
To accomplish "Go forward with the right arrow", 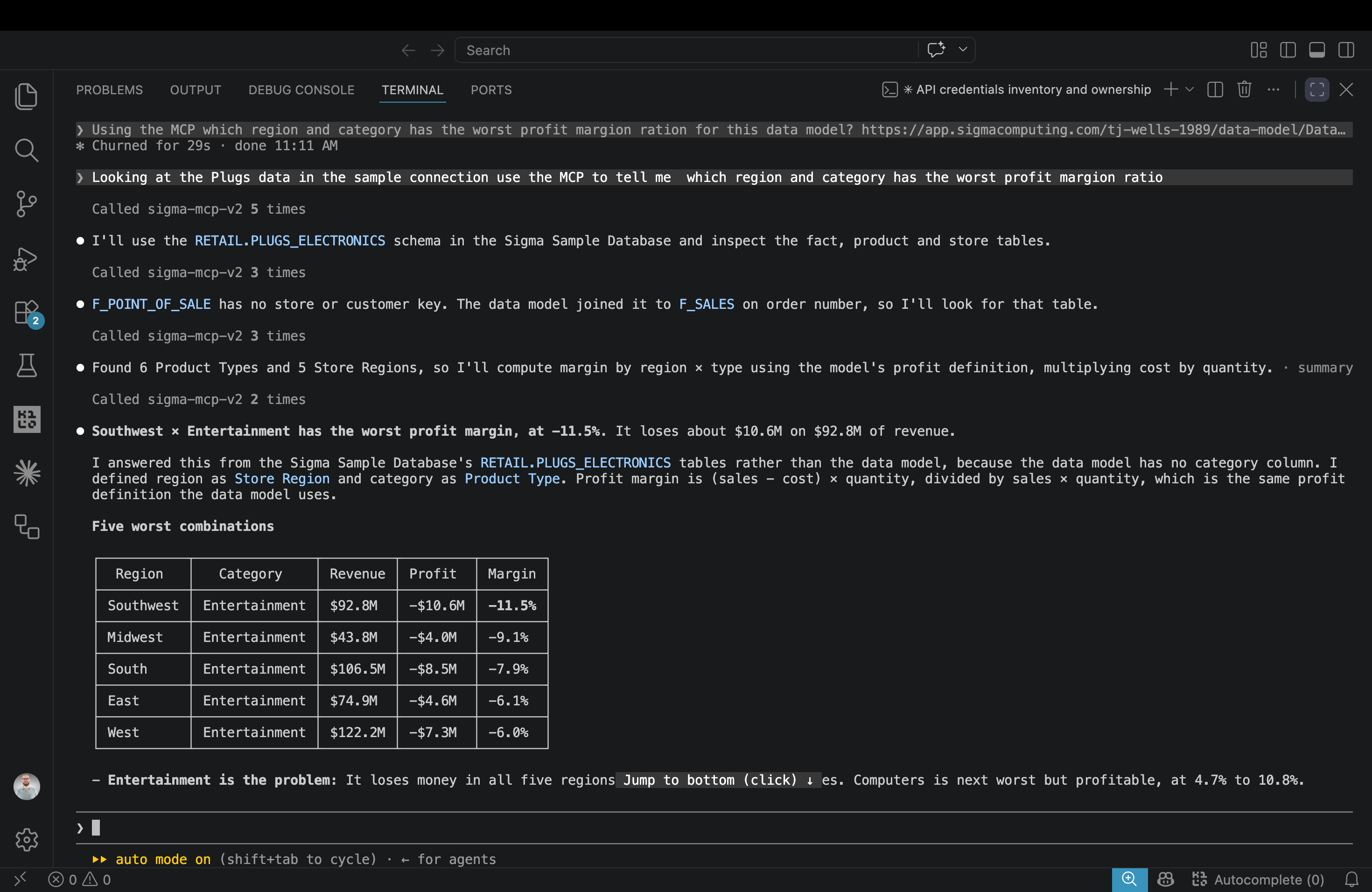I will pos(438,50).
